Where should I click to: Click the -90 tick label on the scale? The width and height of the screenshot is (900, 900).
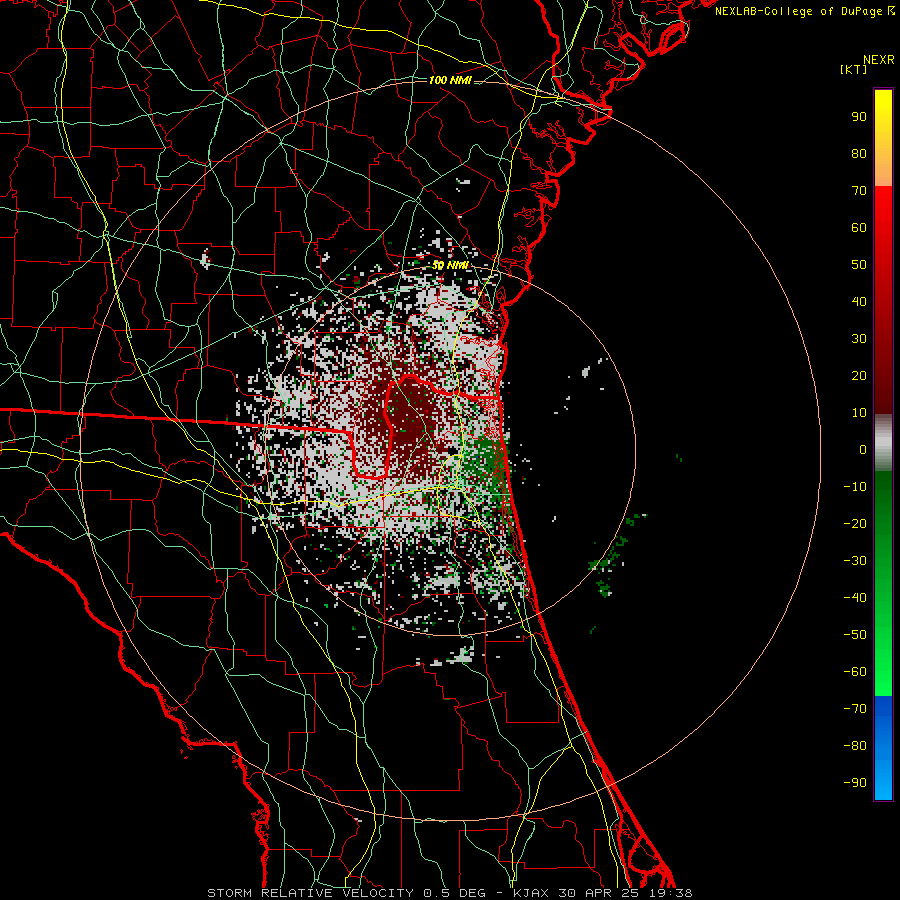click(x=855, y=783)
